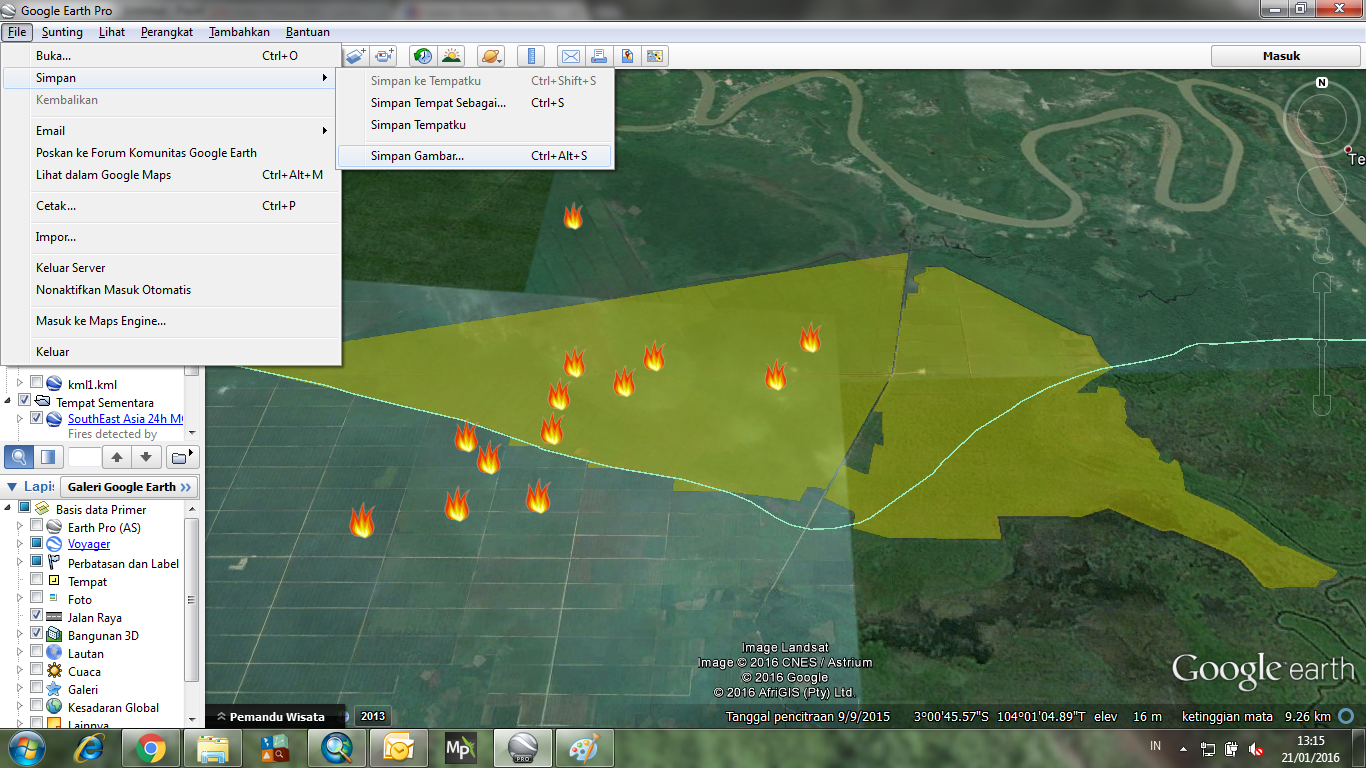Choose Simpan Gambar... from the submenu

tap(475, 156)
